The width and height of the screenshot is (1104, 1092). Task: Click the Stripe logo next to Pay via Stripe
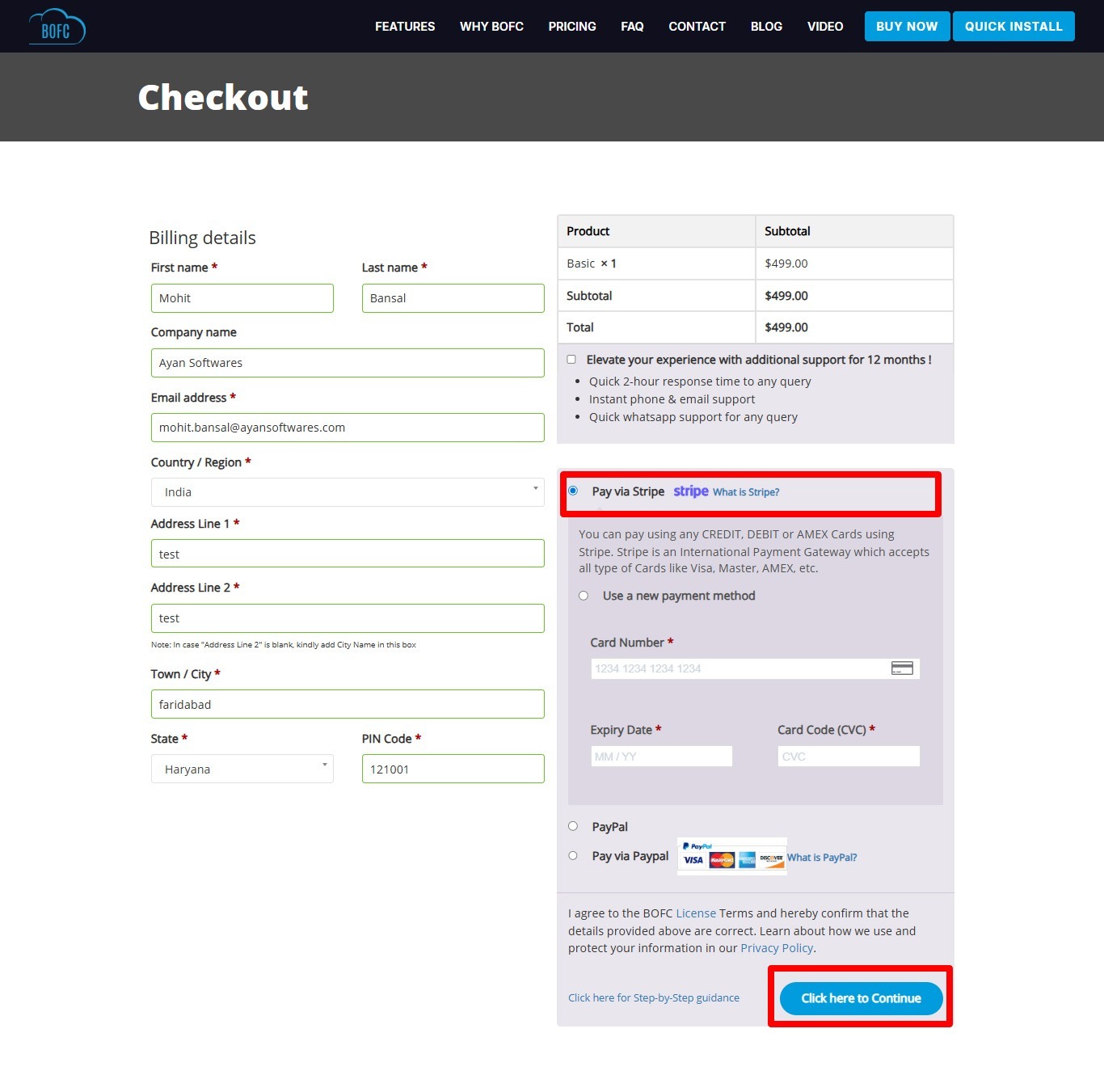point(690,491)
